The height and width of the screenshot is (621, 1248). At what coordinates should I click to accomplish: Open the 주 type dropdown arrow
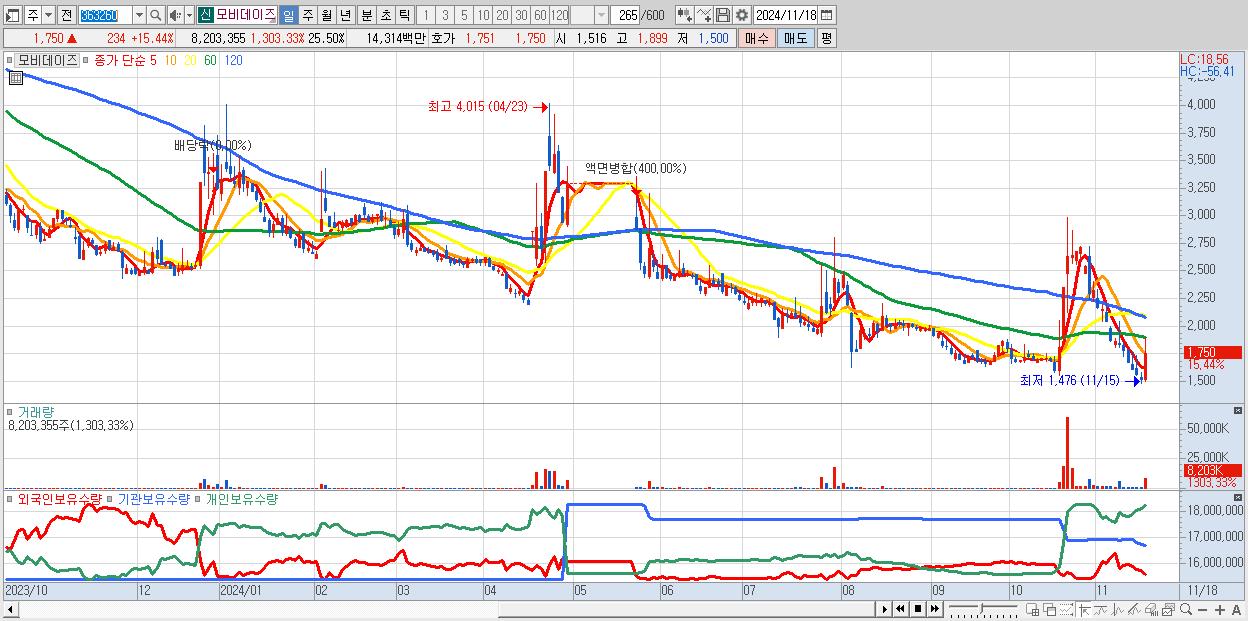point(48,15)
